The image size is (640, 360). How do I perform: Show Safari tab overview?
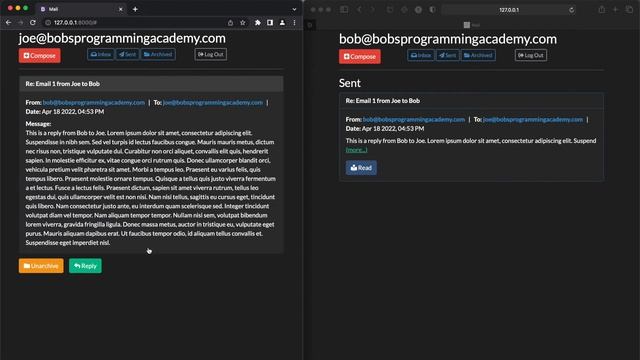click(629, 9)
